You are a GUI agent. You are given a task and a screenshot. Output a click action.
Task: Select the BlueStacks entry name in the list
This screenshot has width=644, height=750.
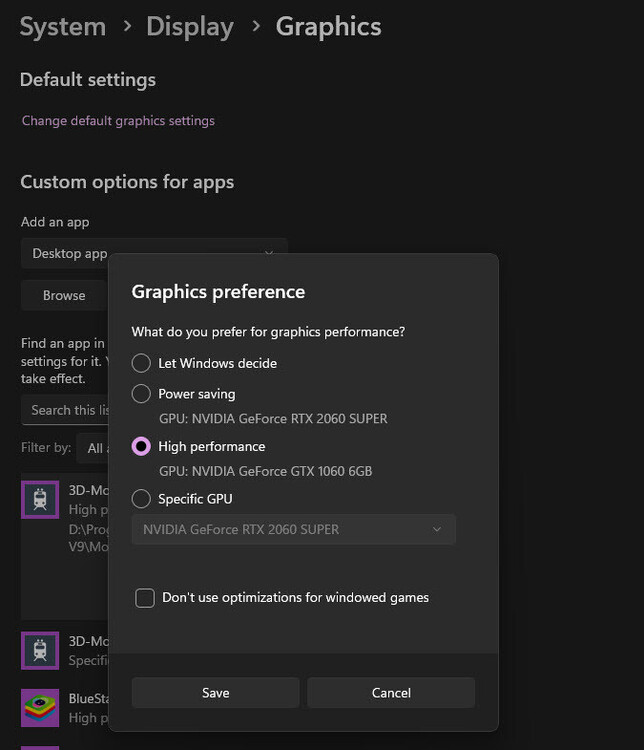click(x=88, y=699)
